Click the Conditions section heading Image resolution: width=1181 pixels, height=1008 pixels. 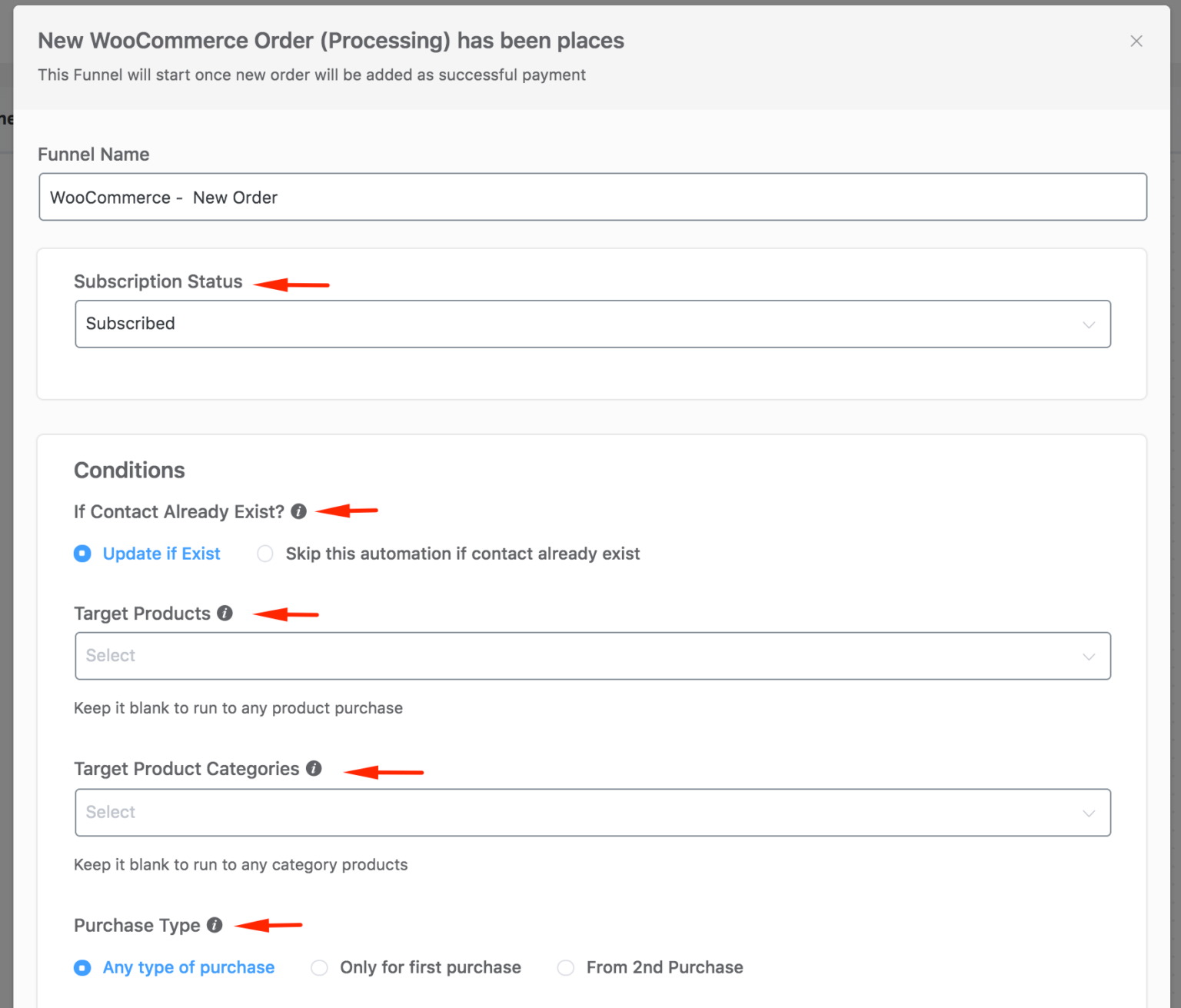[129, 470]
